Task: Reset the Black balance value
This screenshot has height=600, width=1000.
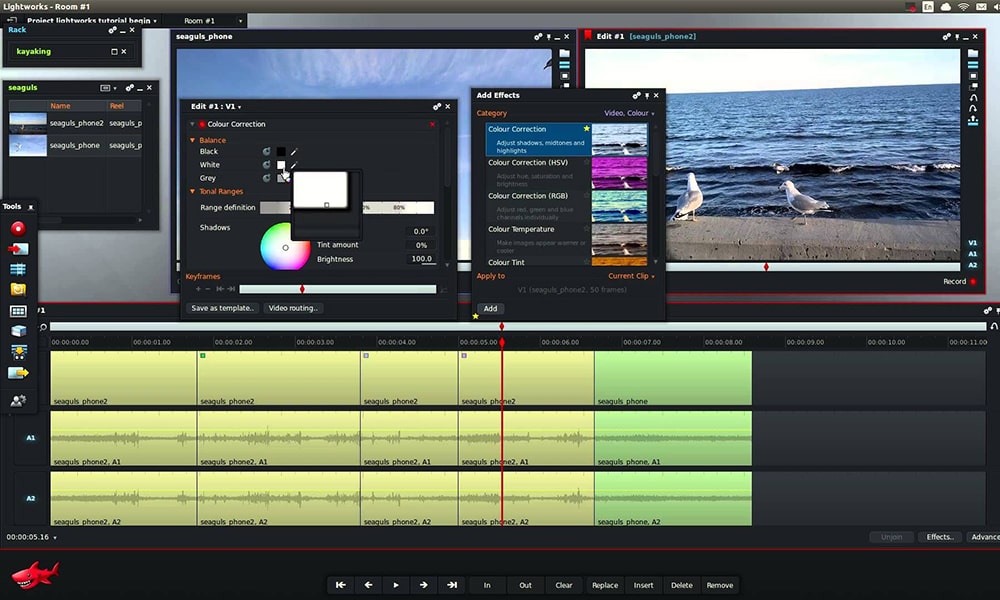Action: tap(267, 151)
